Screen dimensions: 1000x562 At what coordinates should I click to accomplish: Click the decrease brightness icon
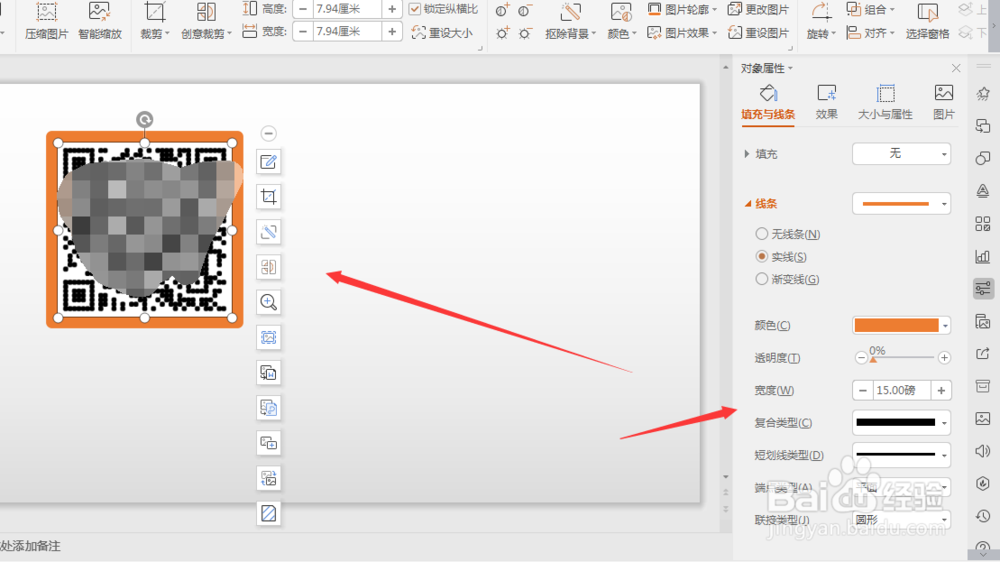525,33
